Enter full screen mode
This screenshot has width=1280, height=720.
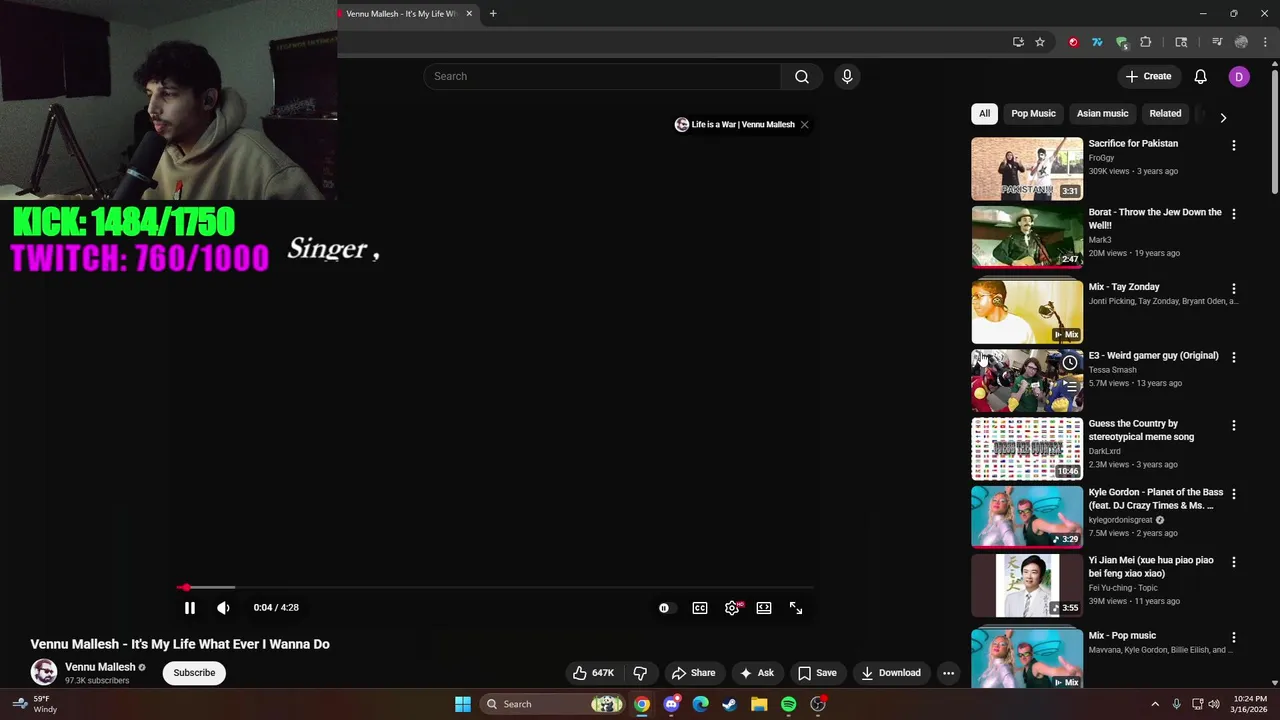pos(796,608)
